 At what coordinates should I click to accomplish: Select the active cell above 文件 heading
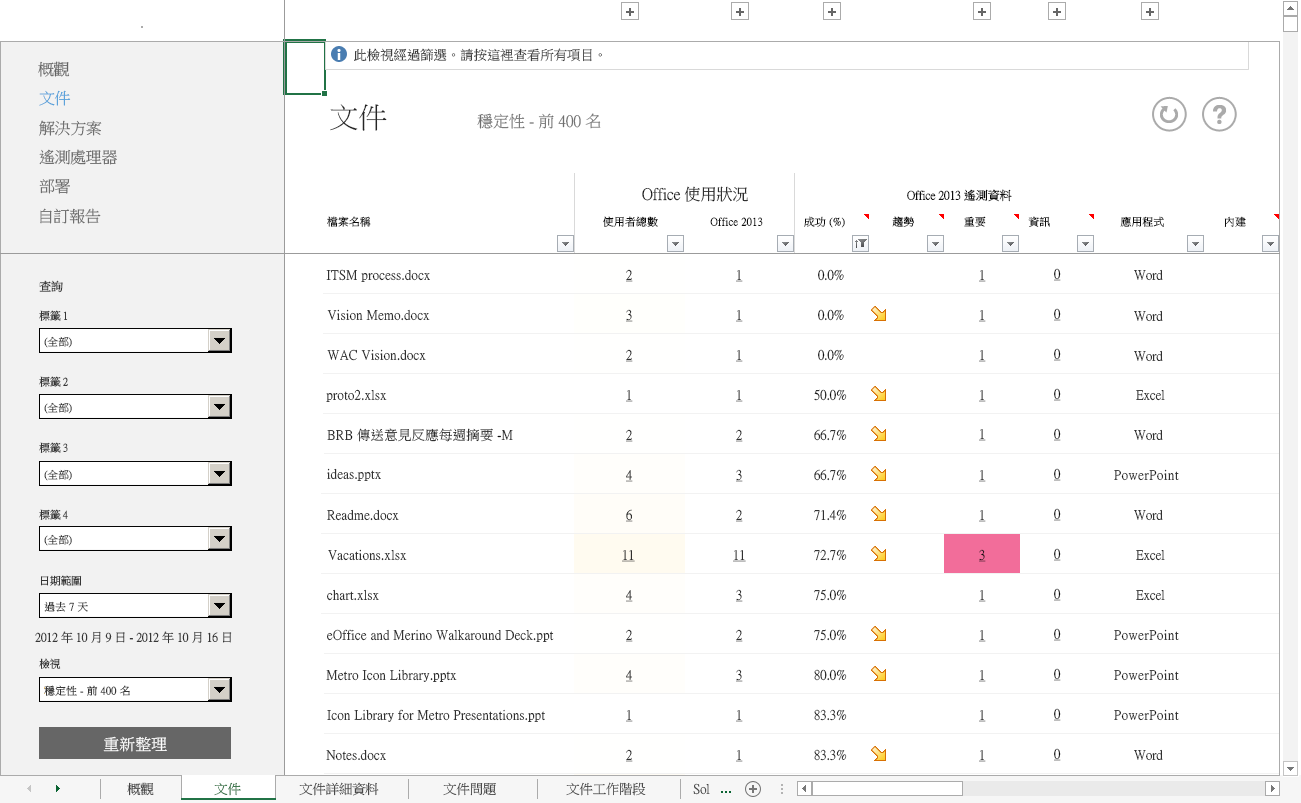[x=305, y=67]
